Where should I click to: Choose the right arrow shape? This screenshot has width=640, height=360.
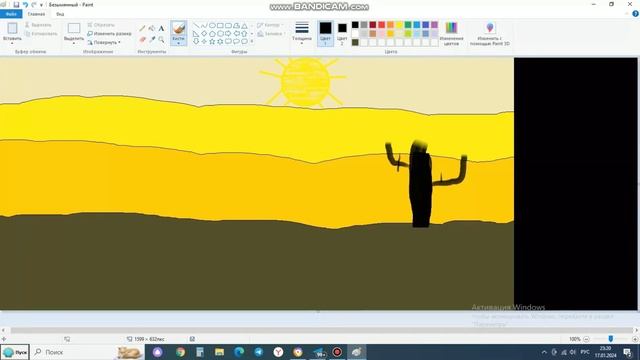(228, 33)
